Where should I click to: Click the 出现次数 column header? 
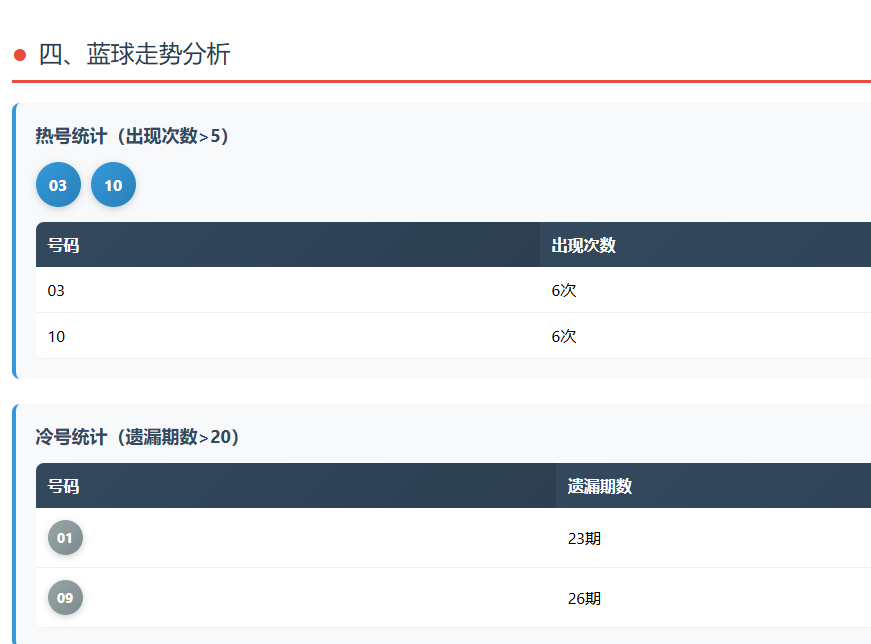(x=583, y=245)
